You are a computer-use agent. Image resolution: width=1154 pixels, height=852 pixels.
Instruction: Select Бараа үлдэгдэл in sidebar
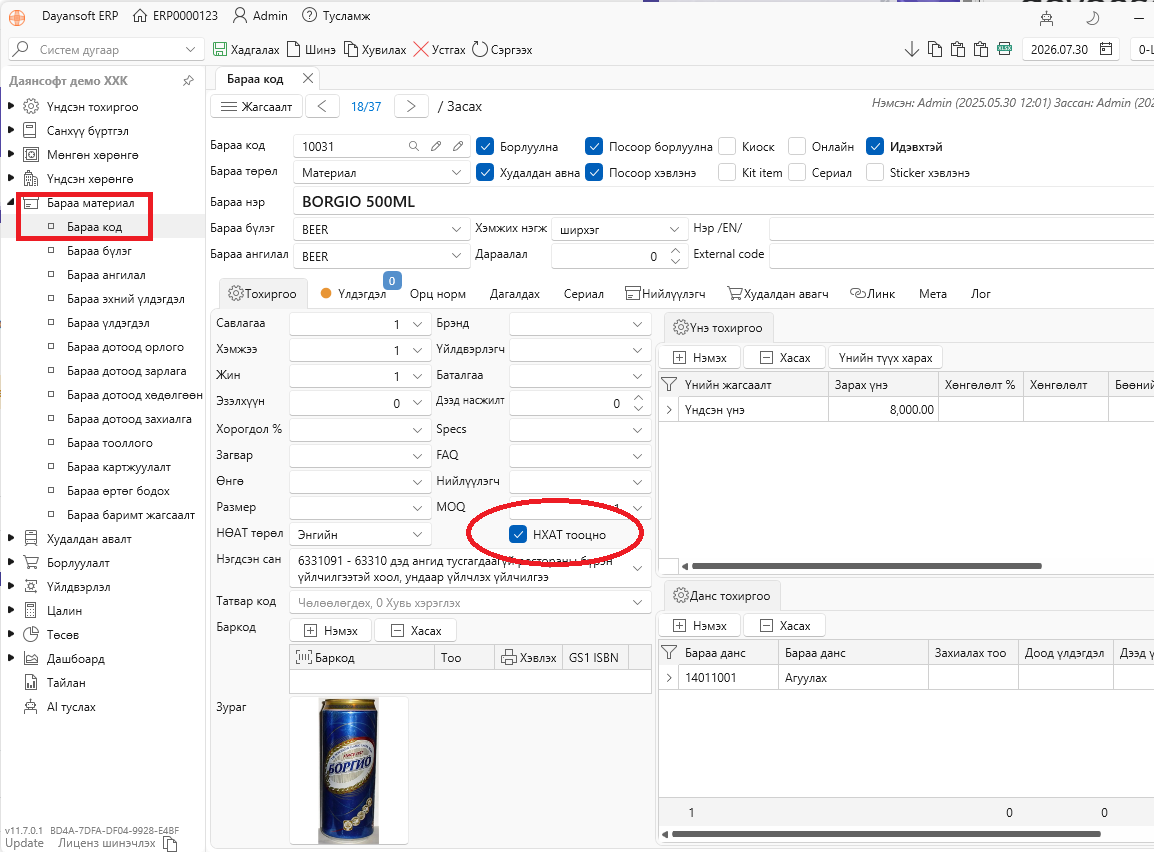click(x=108, y=323)
